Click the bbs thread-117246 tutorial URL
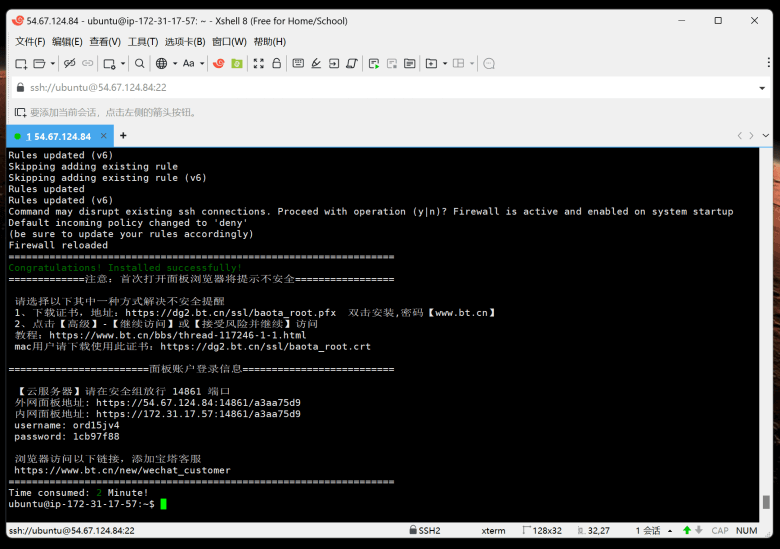780x549 pixels. point(178,335)
